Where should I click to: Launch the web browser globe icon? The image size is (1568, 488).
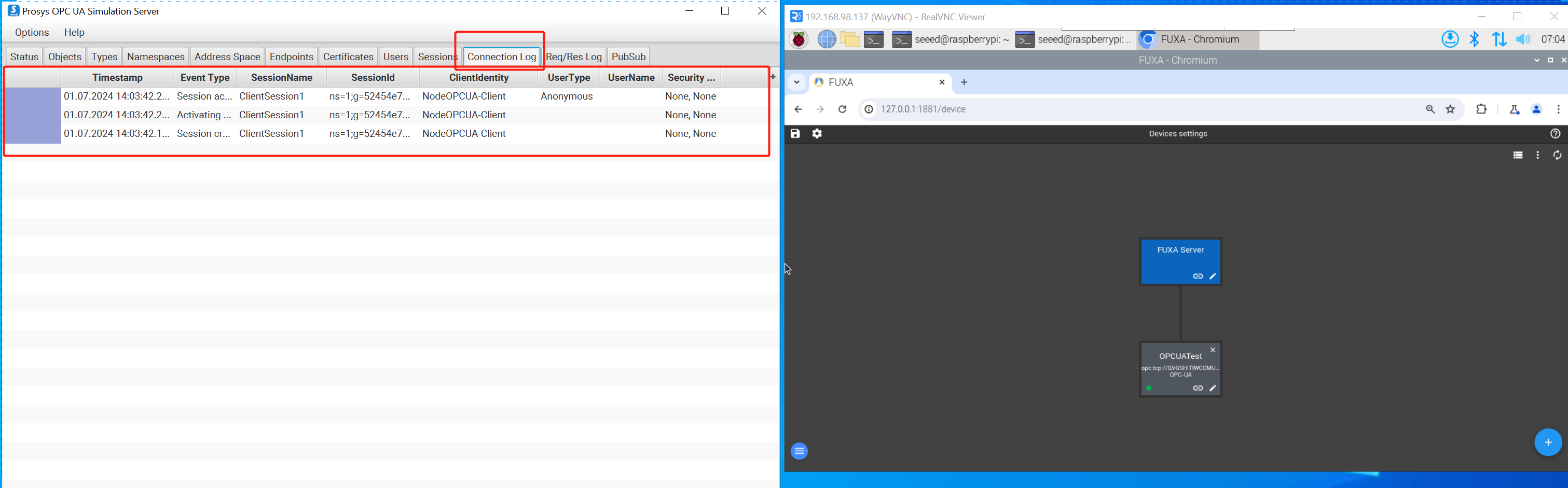[826, 39]
